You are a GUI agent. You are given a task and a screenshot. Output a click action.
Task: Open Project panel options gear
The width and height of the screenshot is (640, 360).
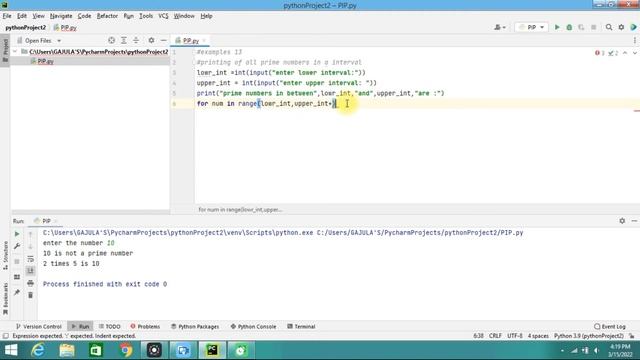click(151, 40)
